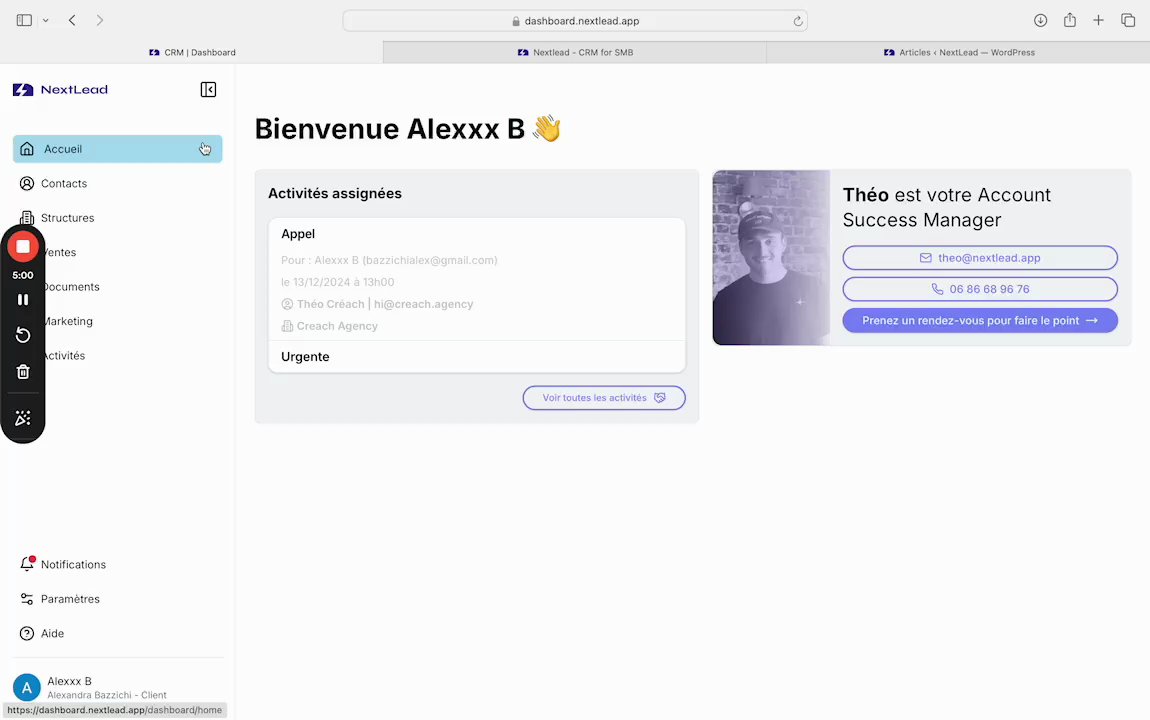The height and width of the screenshot is (720, 1150).
Task: Restart the recording with the rewind icon
Action: coord(23,335)
